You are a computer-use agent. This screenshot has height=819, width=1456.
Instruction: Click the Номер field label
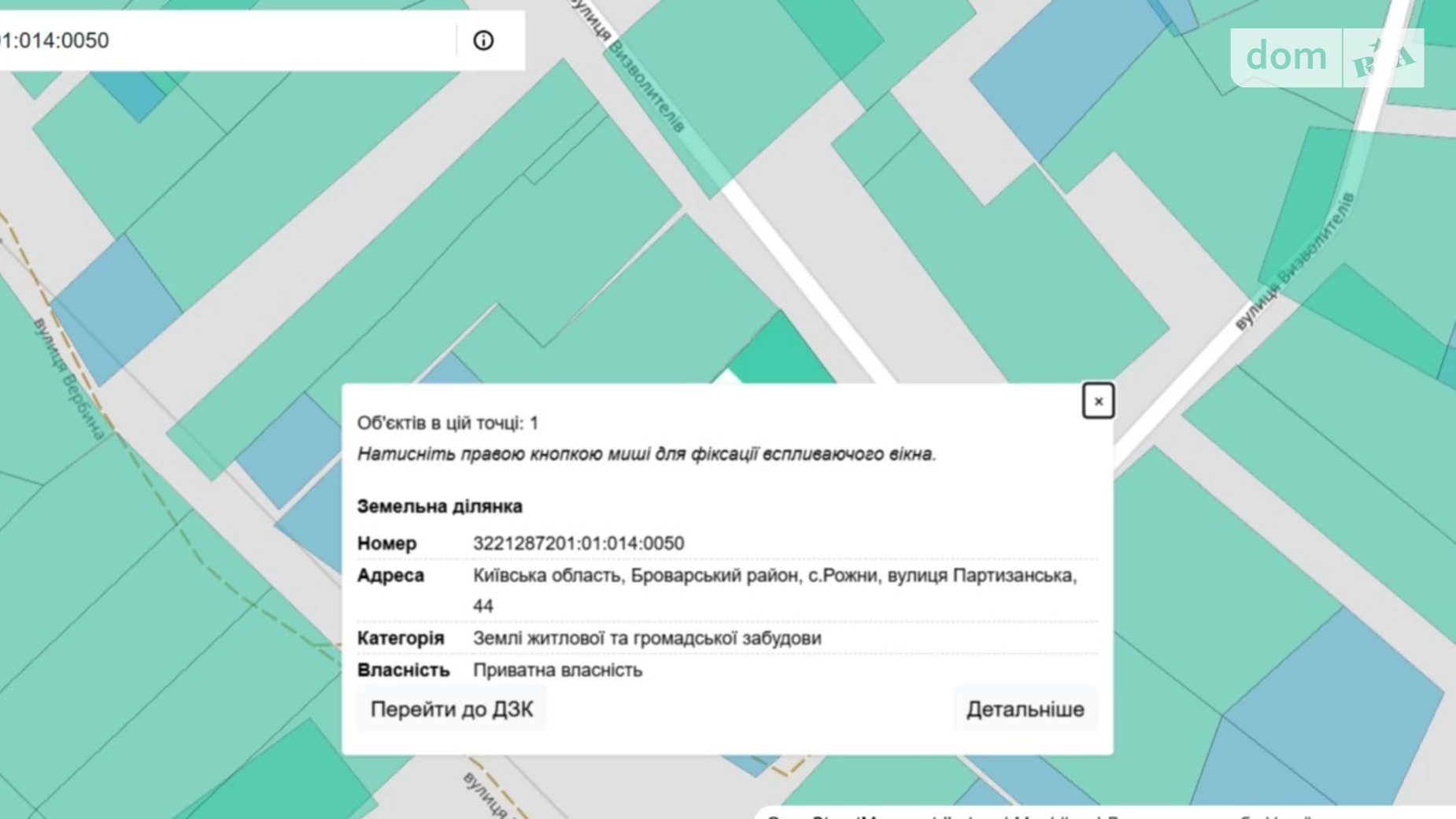386,543
